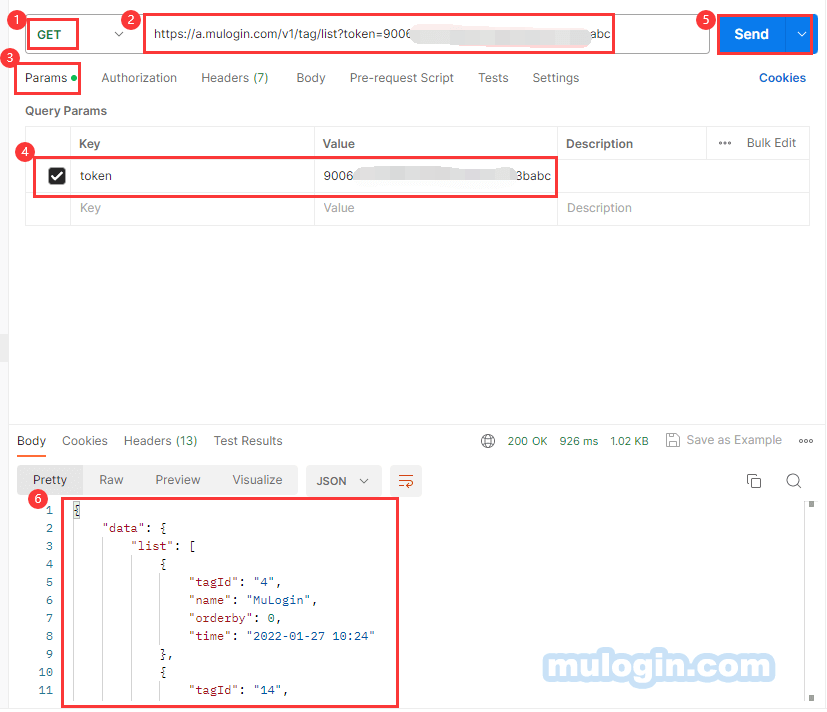Click the network globe icon
The image size is (827, 712).
click(488, 441)
